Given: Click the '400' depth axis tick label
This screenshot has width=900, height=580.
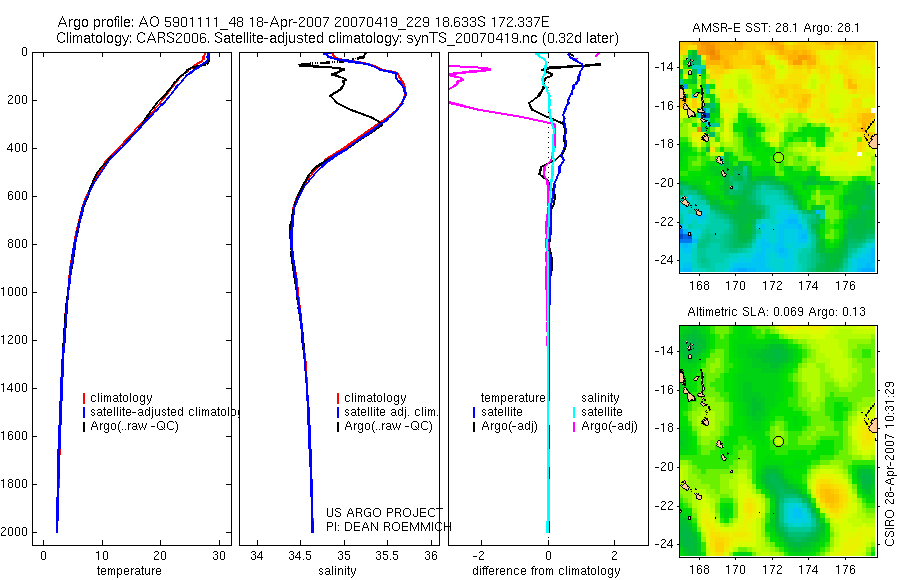Looking at the screenshot, I should pos(17,148).
